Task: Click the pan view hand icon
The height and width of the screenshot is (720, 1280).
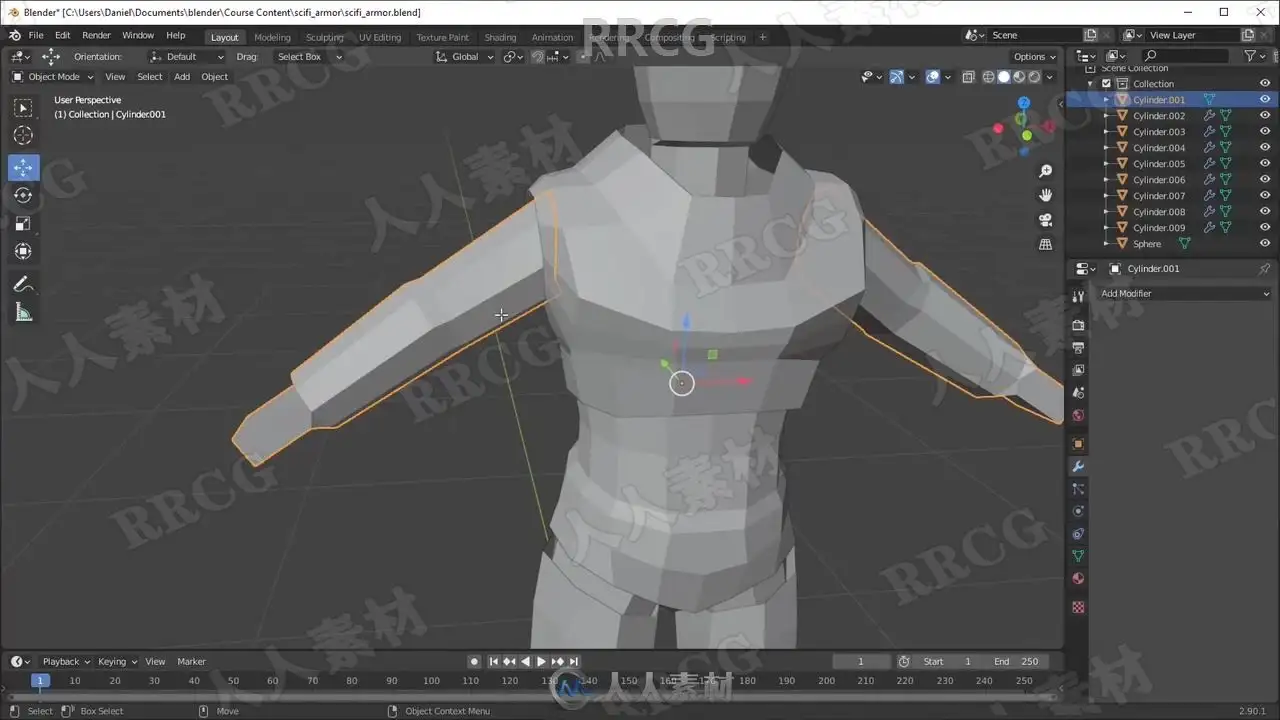Action: pos(1046,195)
